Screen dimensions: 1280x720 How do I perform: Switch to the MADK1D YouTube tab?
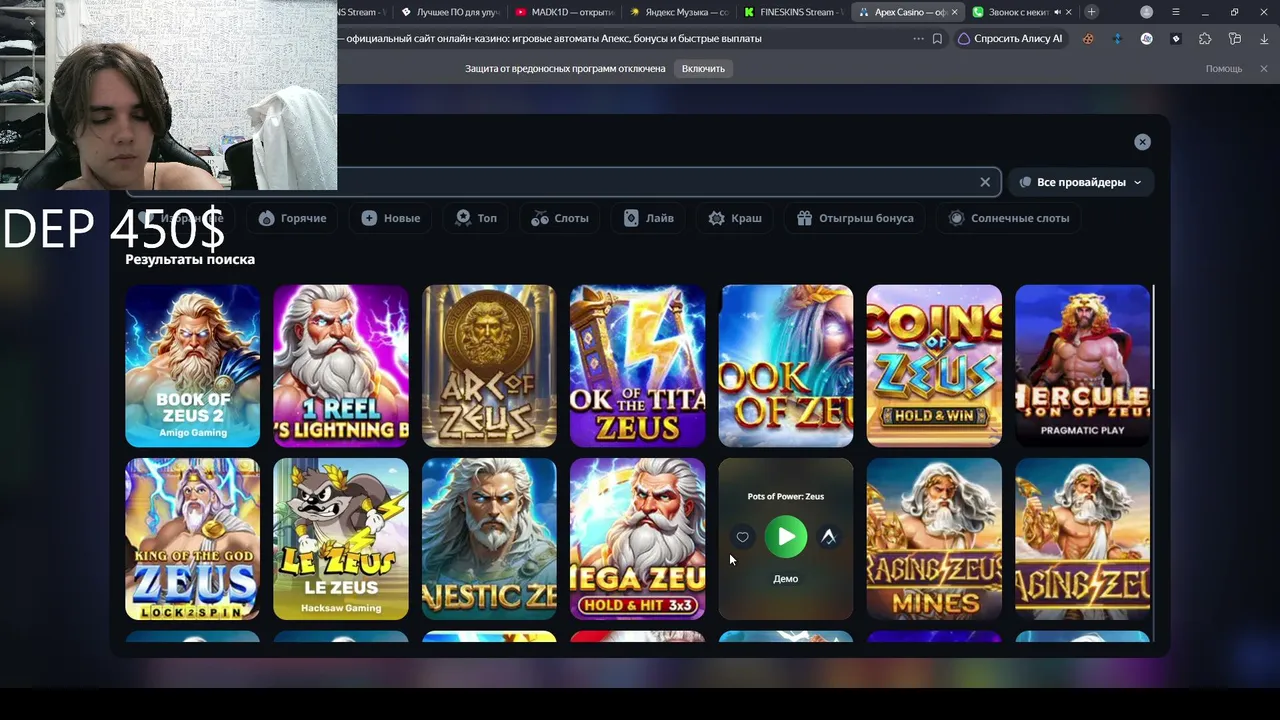[565, 12]
